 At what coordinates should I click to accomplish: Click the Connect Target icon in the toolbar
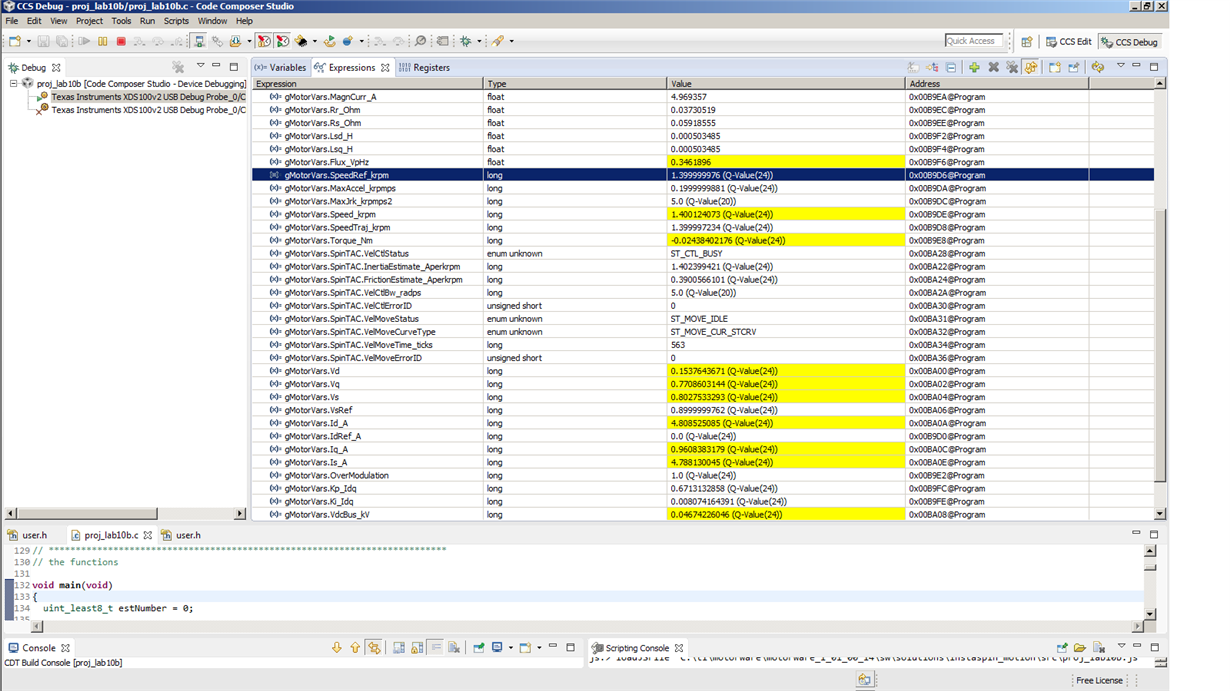(199, 41)
